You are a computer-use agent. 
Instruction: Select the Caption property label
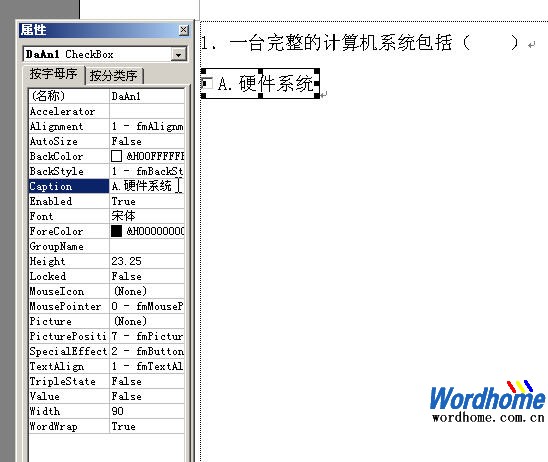tap(69, 186)
